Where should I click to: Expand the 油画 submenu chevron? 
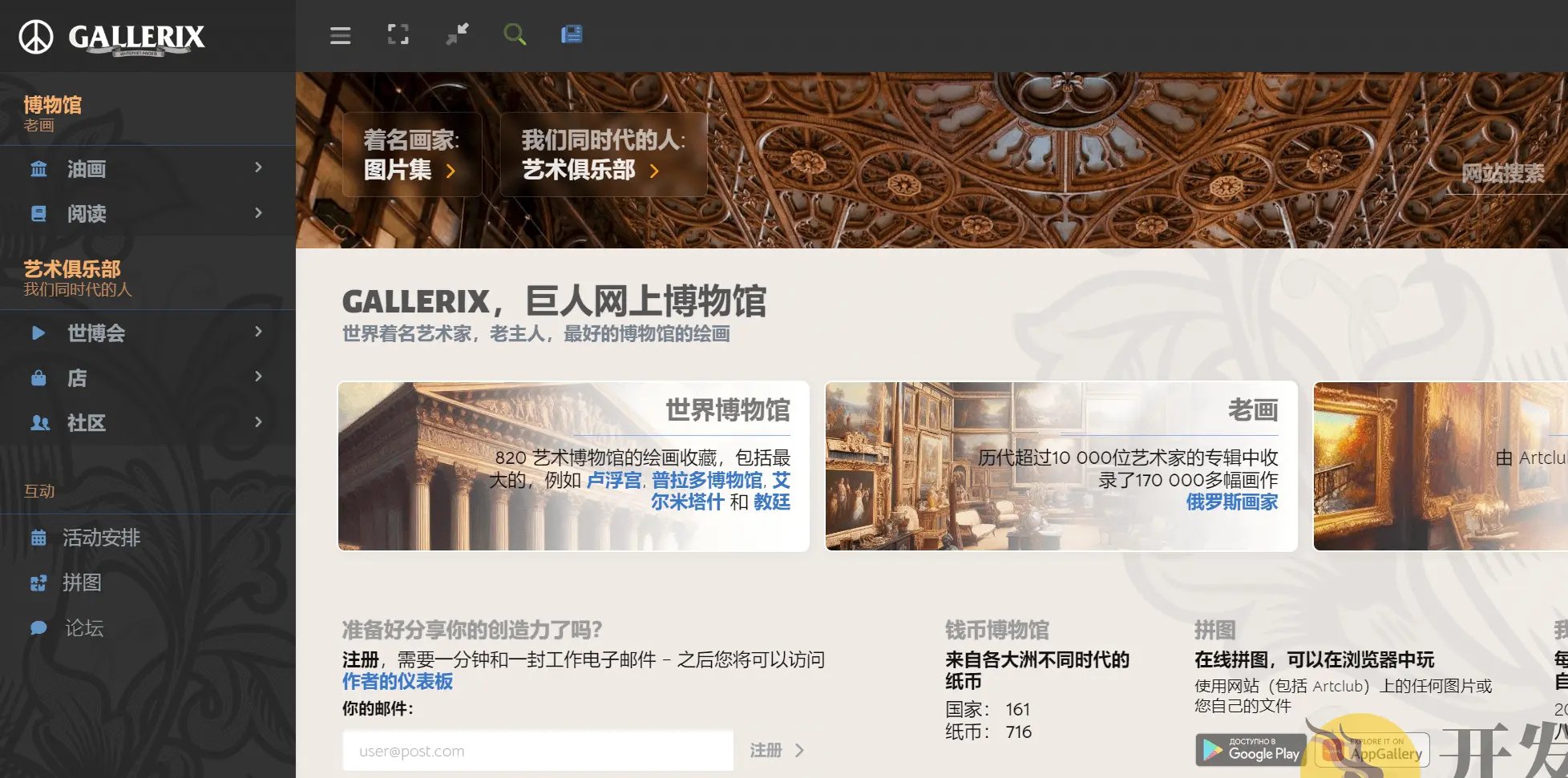[x=258, y=167]
